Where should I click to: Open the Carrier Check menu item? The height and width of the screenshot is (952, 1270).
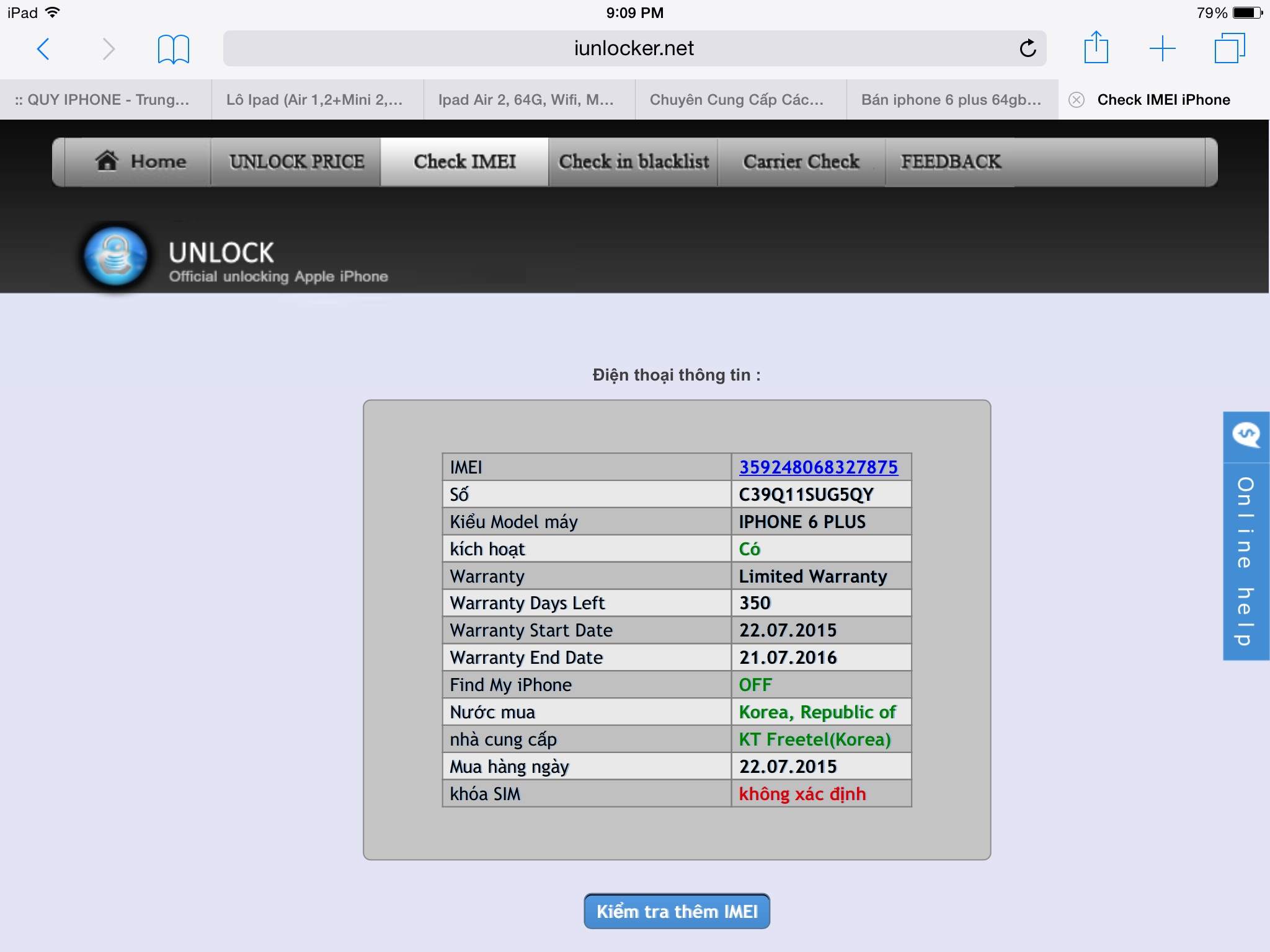pos(801,162)
